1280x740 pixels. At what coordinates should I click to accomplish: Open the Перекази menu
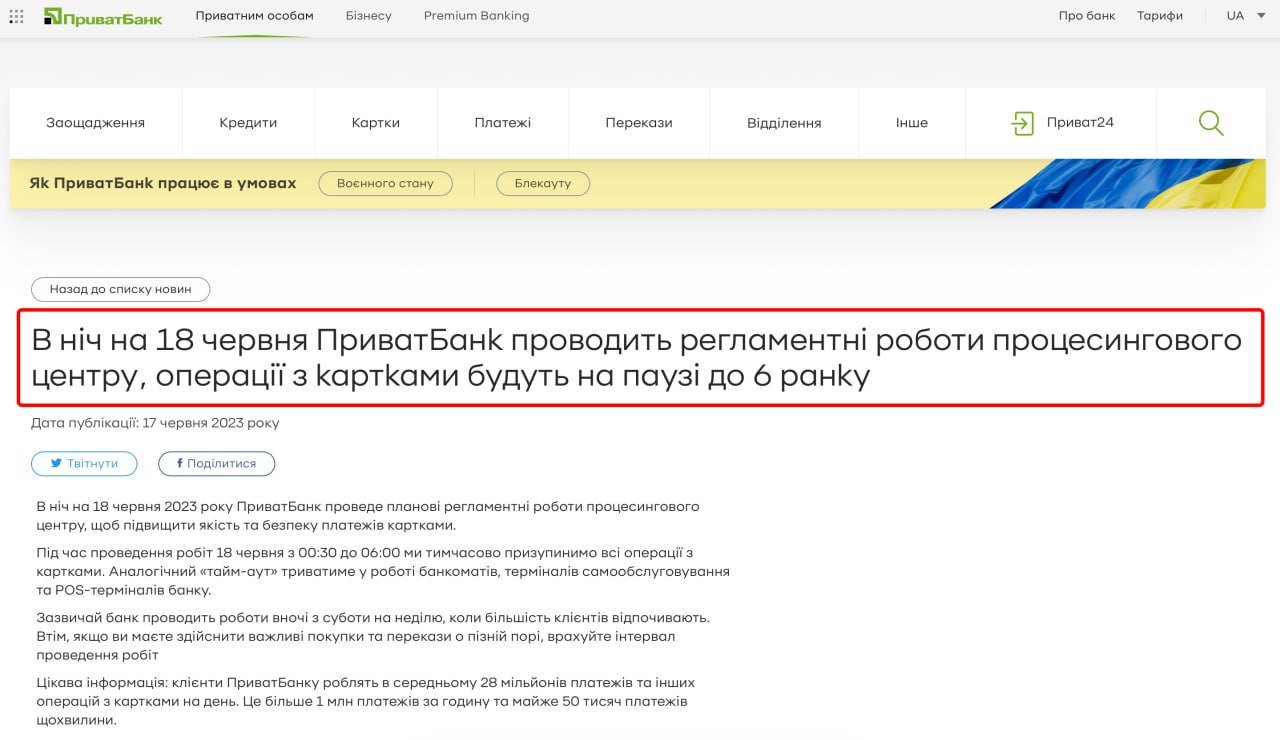click(x=638, y=123)
